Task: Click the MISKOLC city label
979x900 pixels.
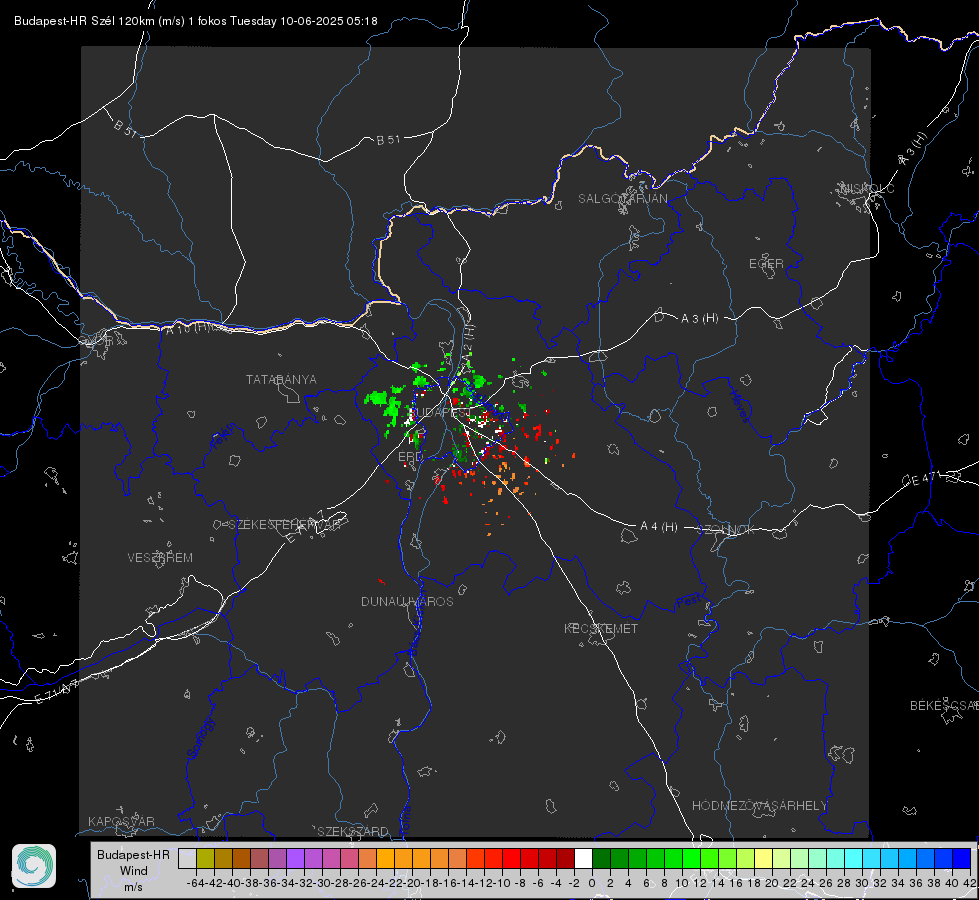Action: point(867,188)
